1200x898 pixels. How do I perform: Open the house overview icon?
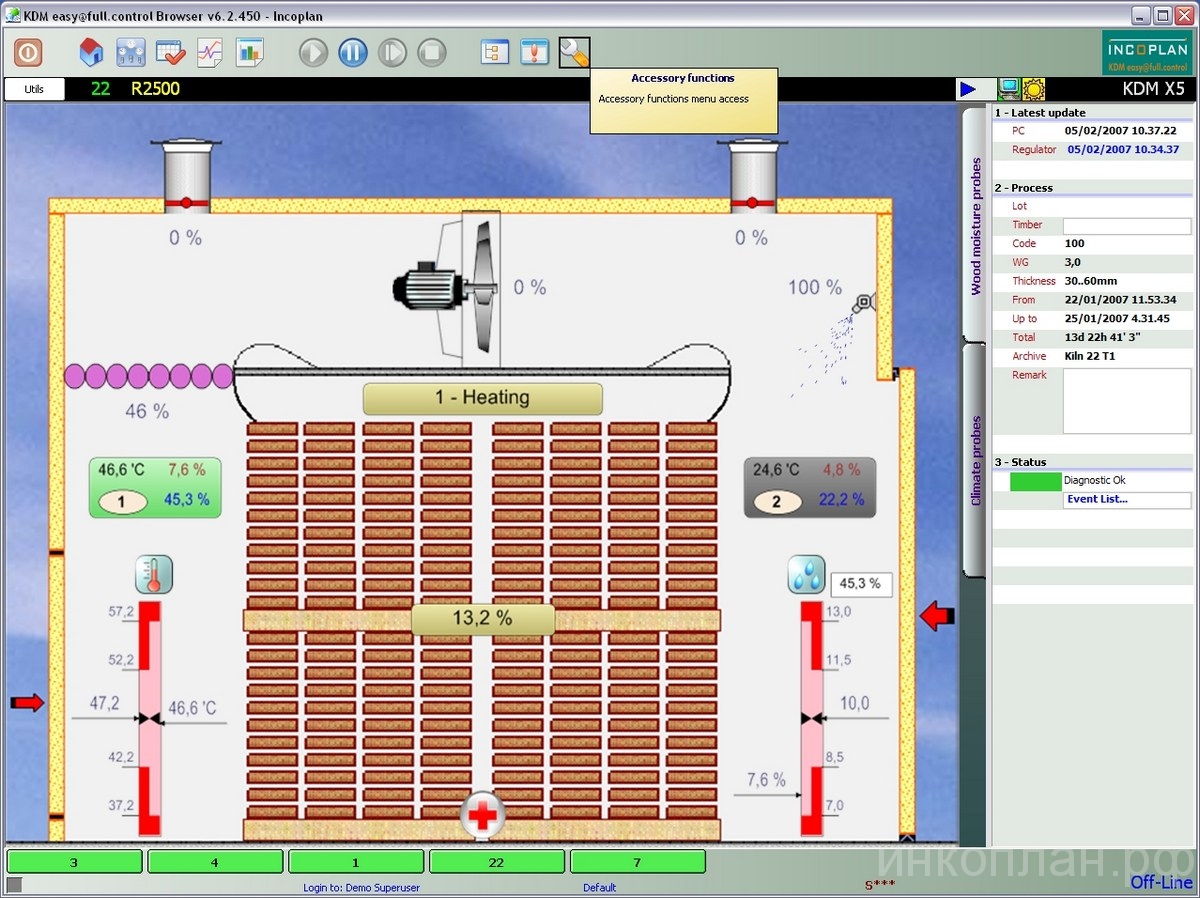point(92,52)
